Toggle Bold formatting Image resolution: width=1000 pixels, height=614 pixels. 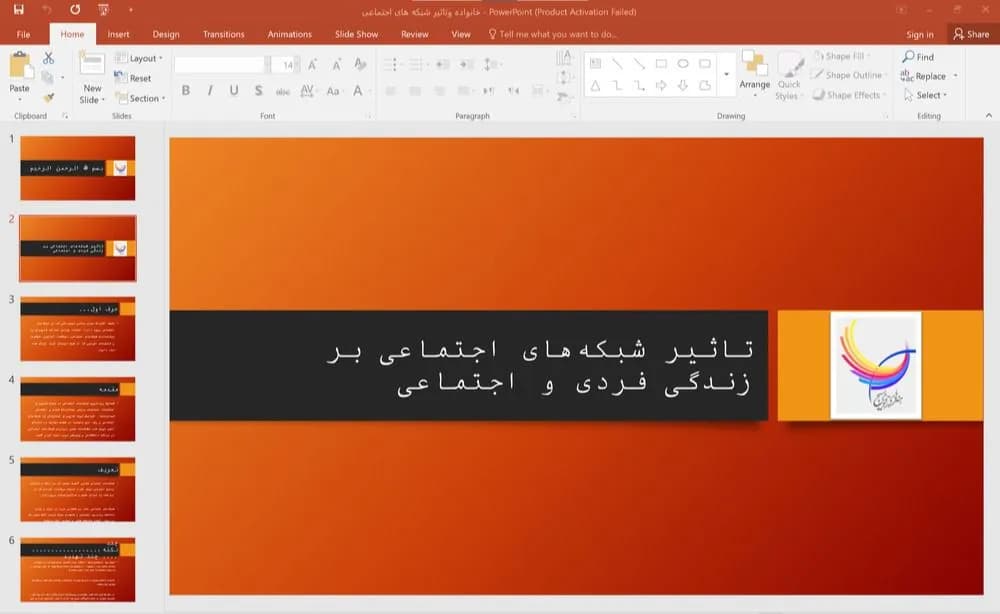186,91
